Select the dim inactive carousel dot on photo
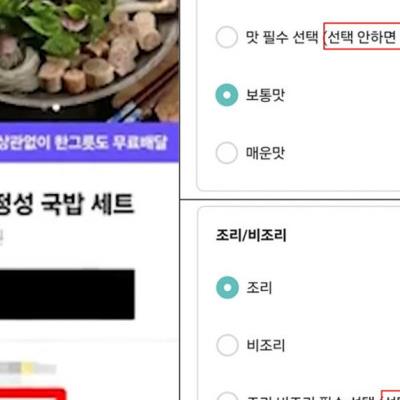Viewport: 400px width, 400px height. (45, 108)
